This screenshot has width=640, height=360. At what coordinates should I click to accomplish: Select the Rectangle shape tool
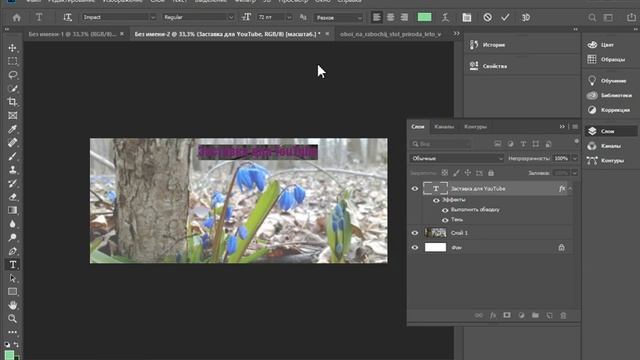(12, 291)
